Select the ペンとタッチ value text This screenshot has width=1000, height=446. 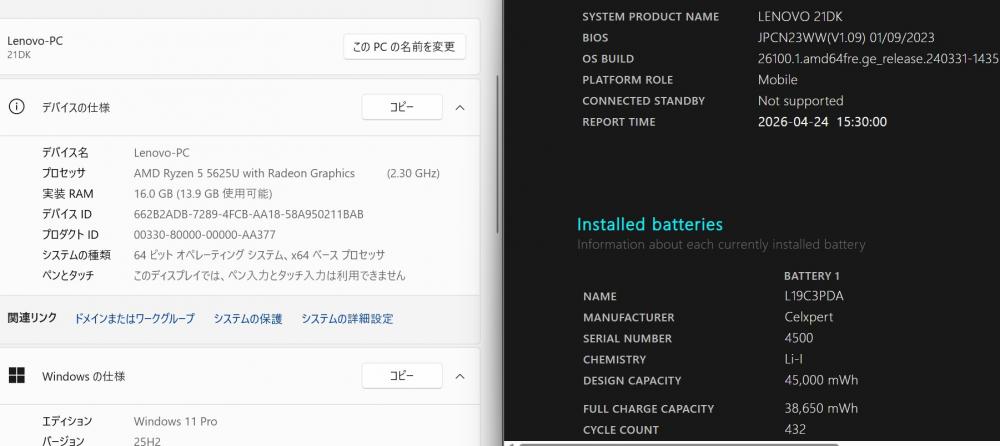pos(269,275)
